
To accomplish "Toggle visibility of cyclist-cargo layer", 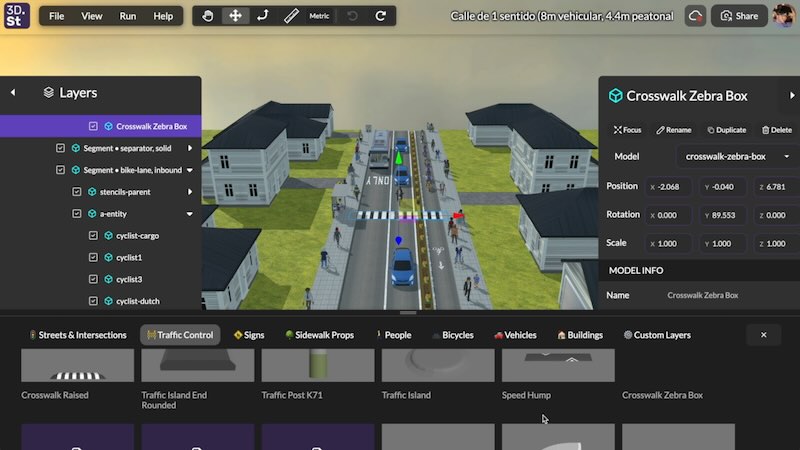I will pyautogui.click(x=93, y=236).
